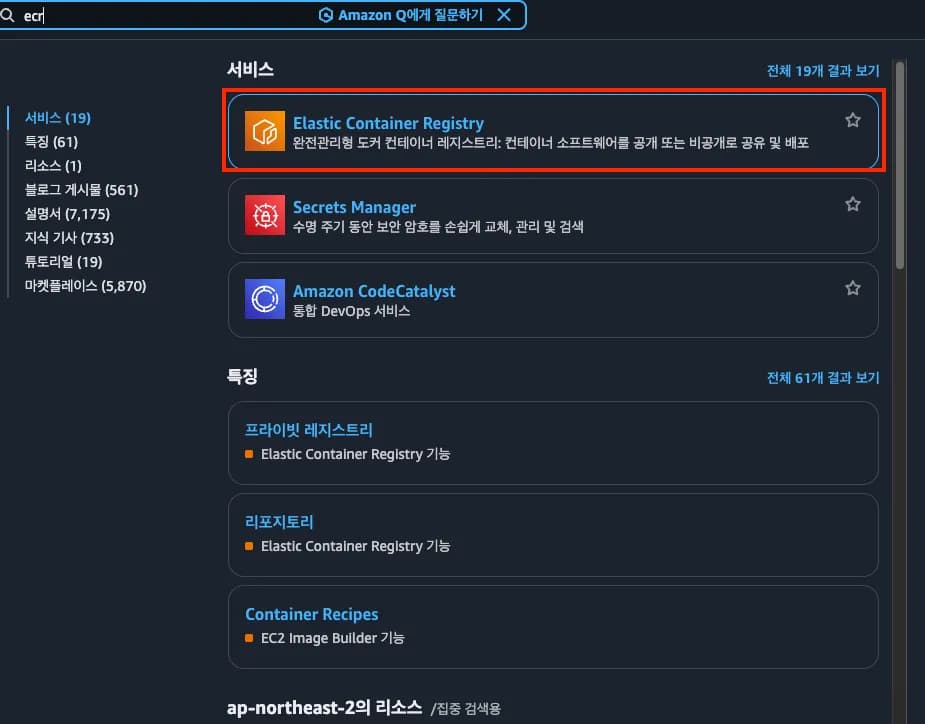
Task: Click EC2 Image Builder 기능 label
Action: click(x=332, y=638)
